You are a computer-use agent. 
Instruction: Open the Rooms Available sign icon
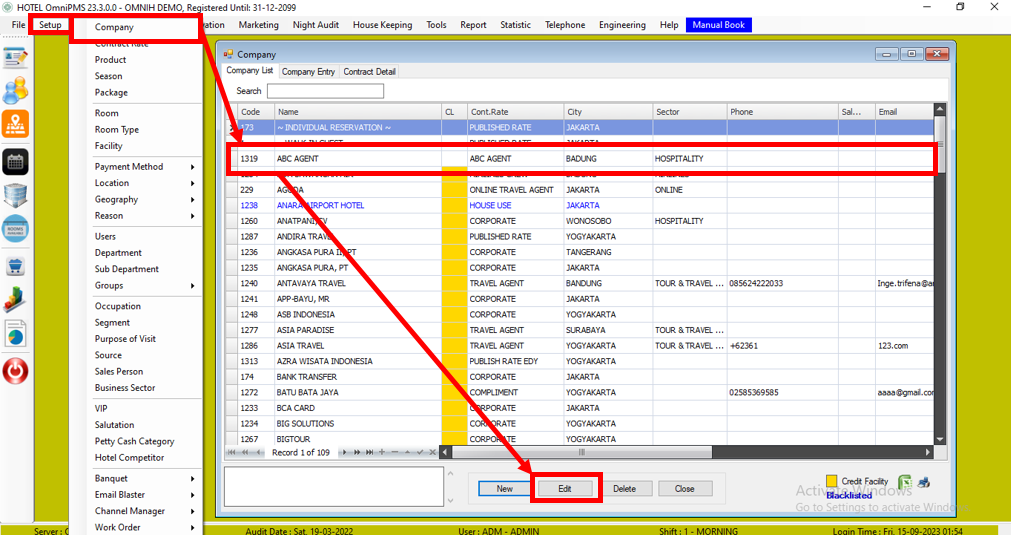(15, 229)
